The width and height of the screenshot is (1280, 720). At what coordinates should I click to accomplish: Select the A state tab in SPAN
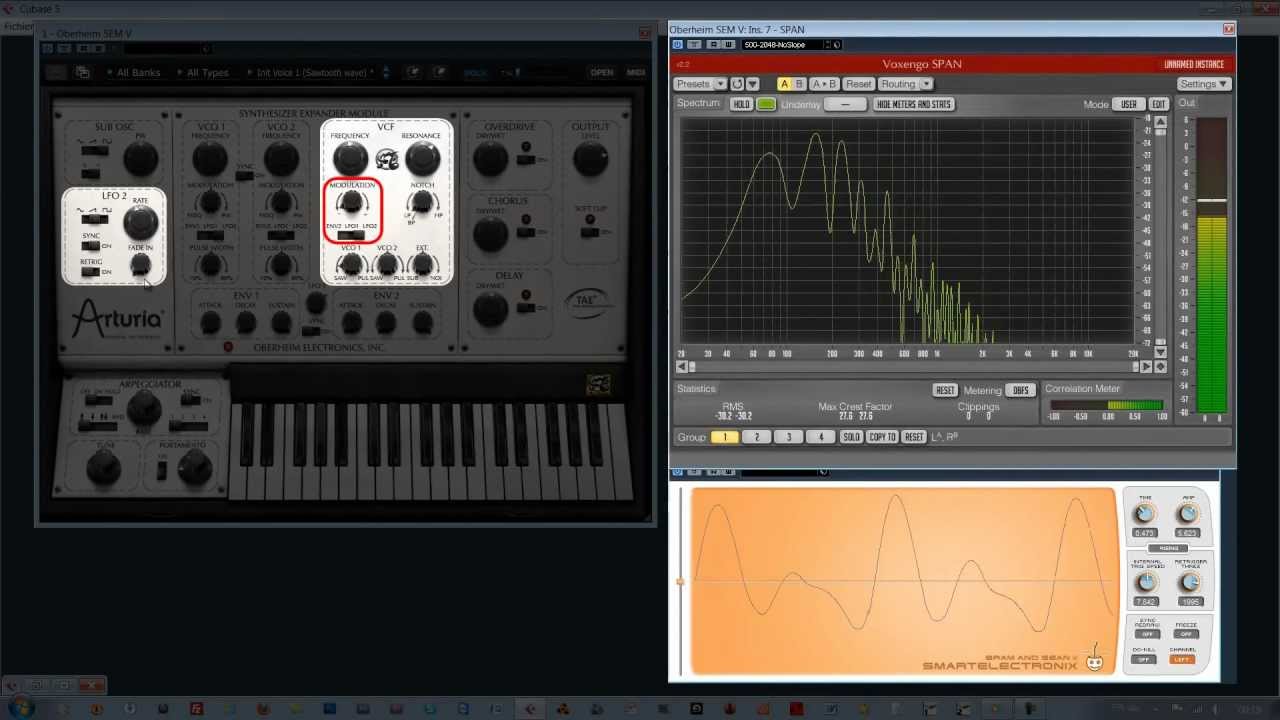coord(784,84)
